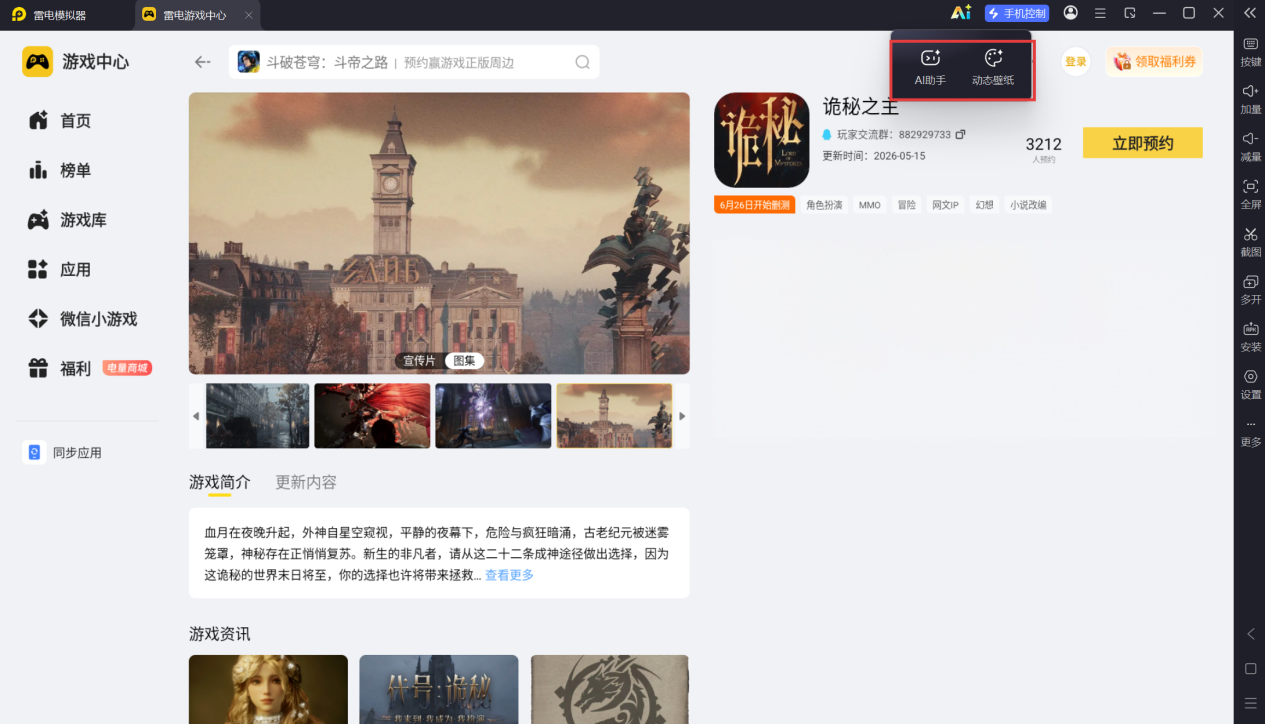Go back with the left arrow button
The width and height of the screenshot is (1265, 724).
[x=203, y=62]
